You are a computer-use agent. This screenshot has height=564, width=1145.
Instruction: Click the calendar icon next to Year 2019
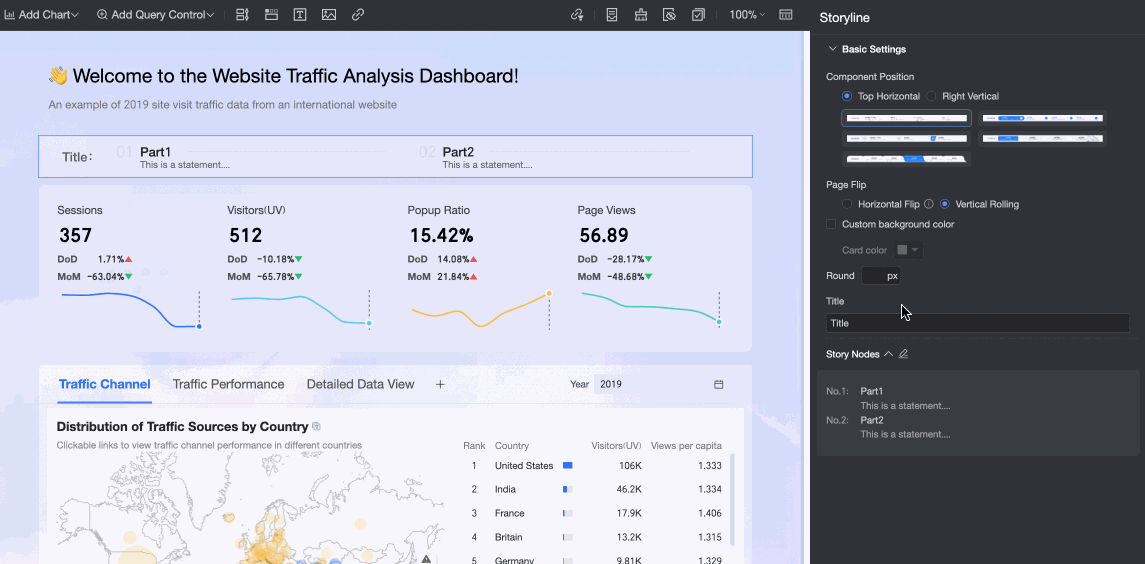click(x=718, y=384)
